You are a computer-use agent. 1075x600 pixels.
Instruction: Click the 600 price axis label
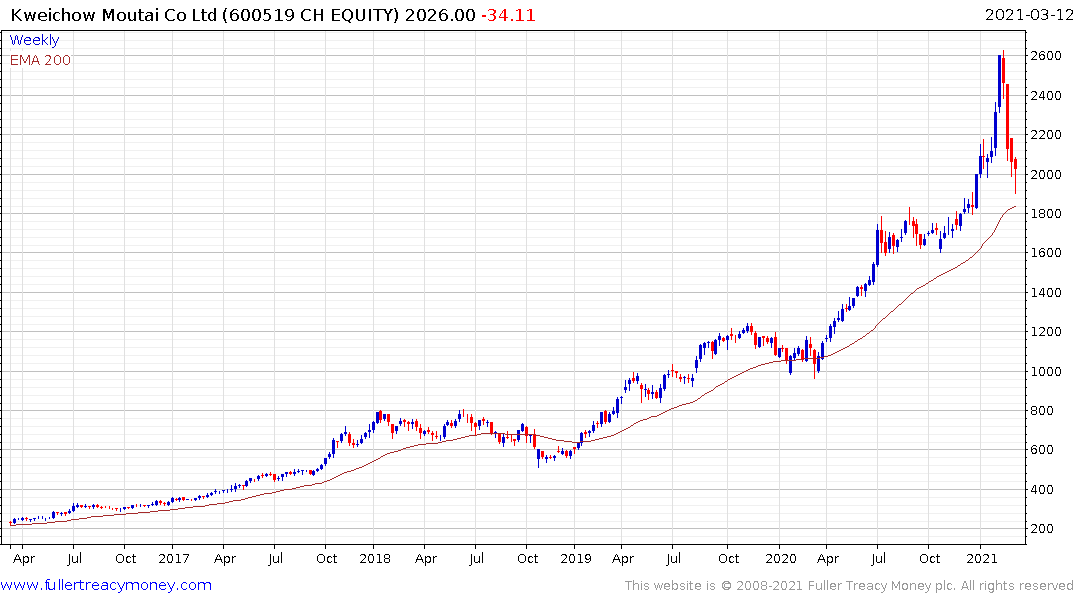pos(1042,450)
